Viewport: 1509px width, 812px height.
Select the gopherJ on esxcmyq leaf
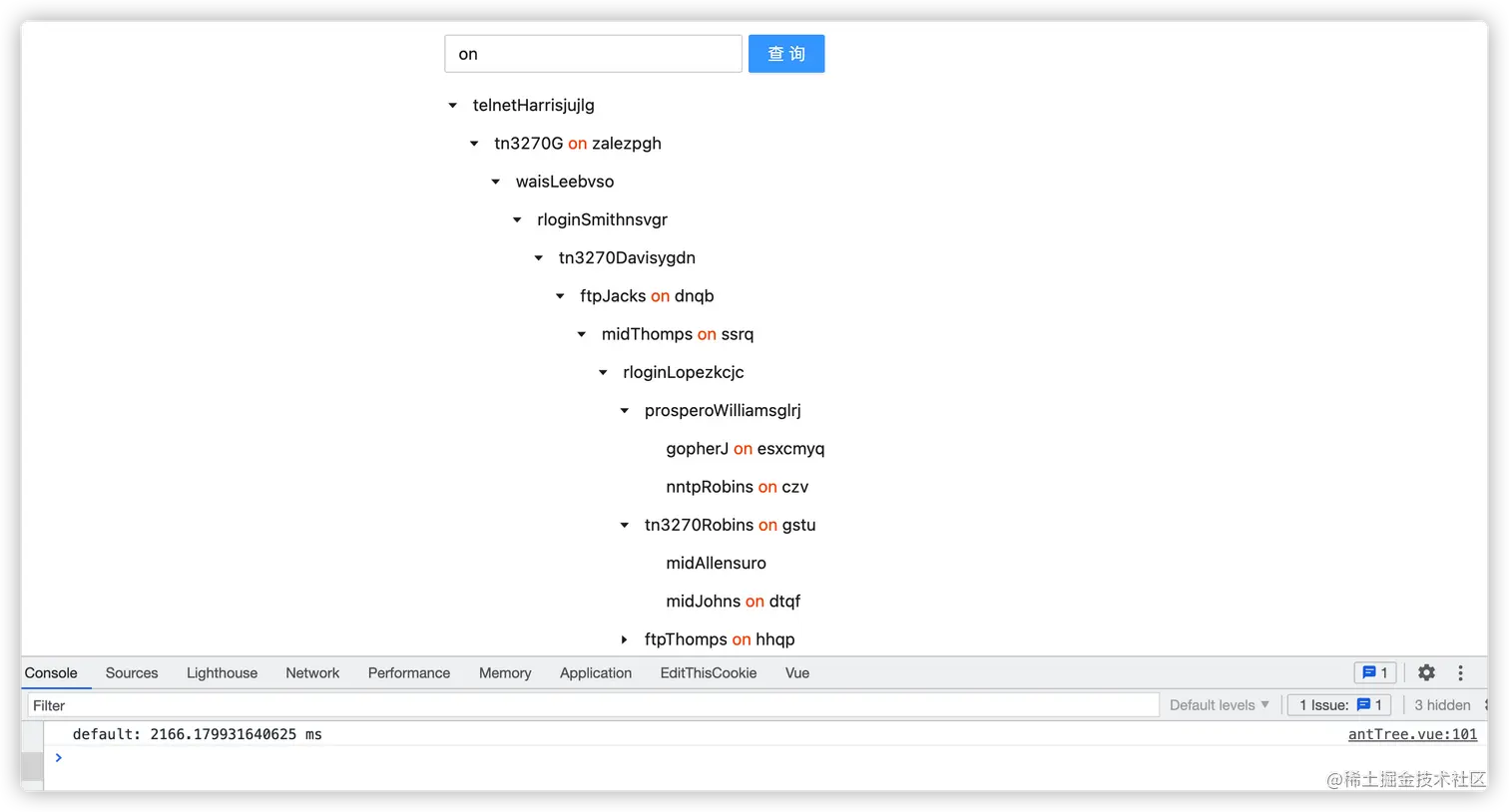click(745, 449)
